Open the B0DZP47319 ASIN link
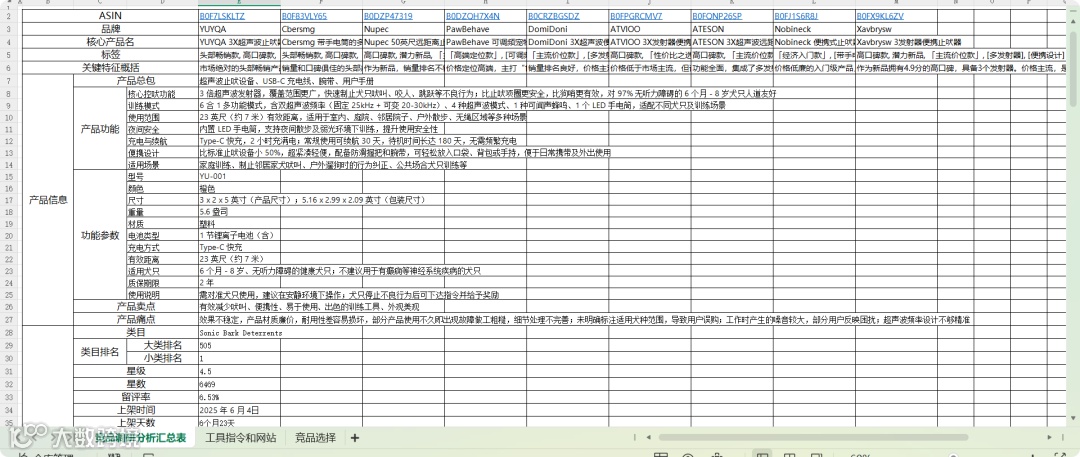The image size is (1080, 457). click(388, 16)
